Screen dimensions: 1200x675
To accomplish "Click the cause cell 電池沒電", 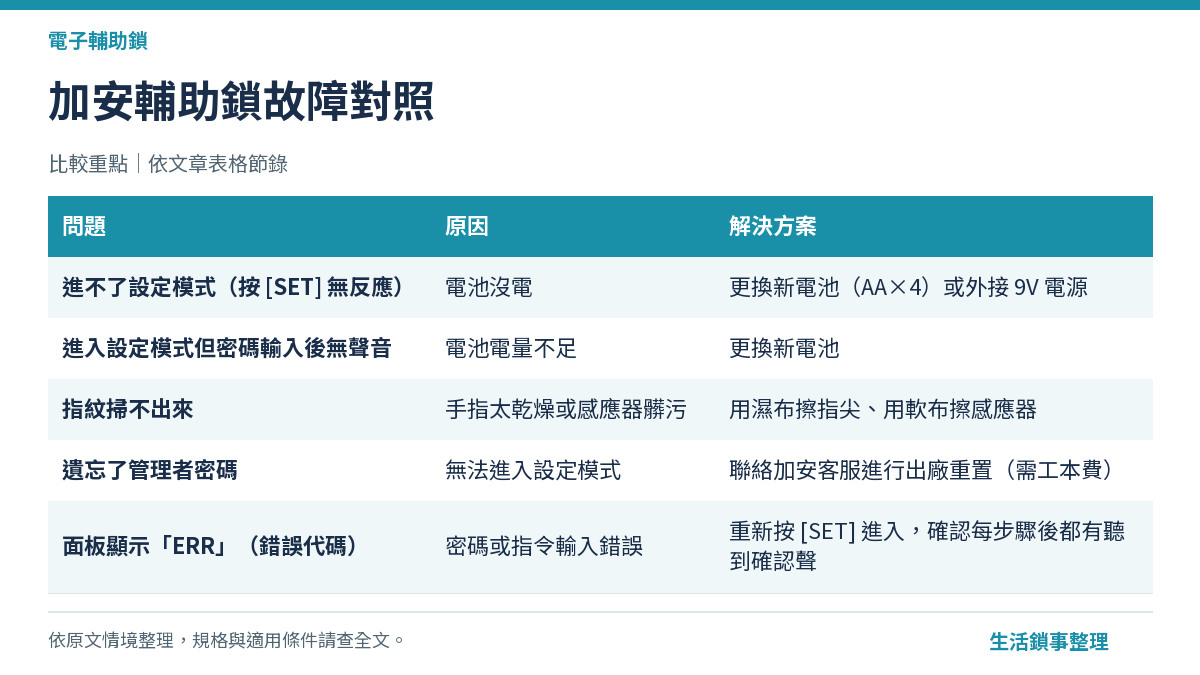I will [489, 288].
